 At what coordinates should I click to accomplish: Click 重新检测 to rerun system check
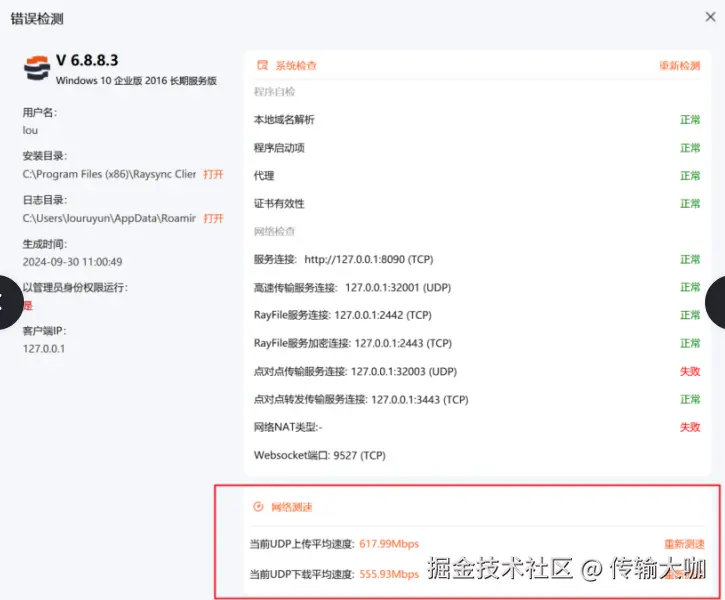679,66
